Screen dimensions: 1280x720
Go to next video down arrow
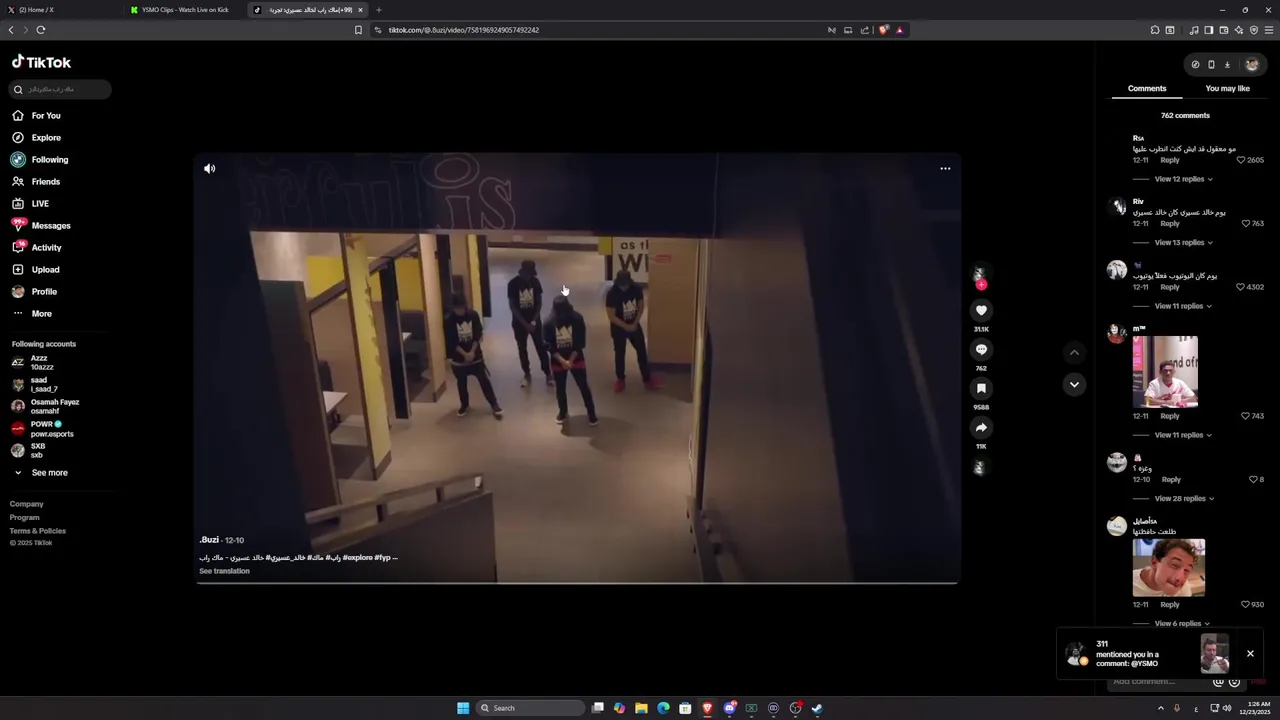tap(1074, 384)
